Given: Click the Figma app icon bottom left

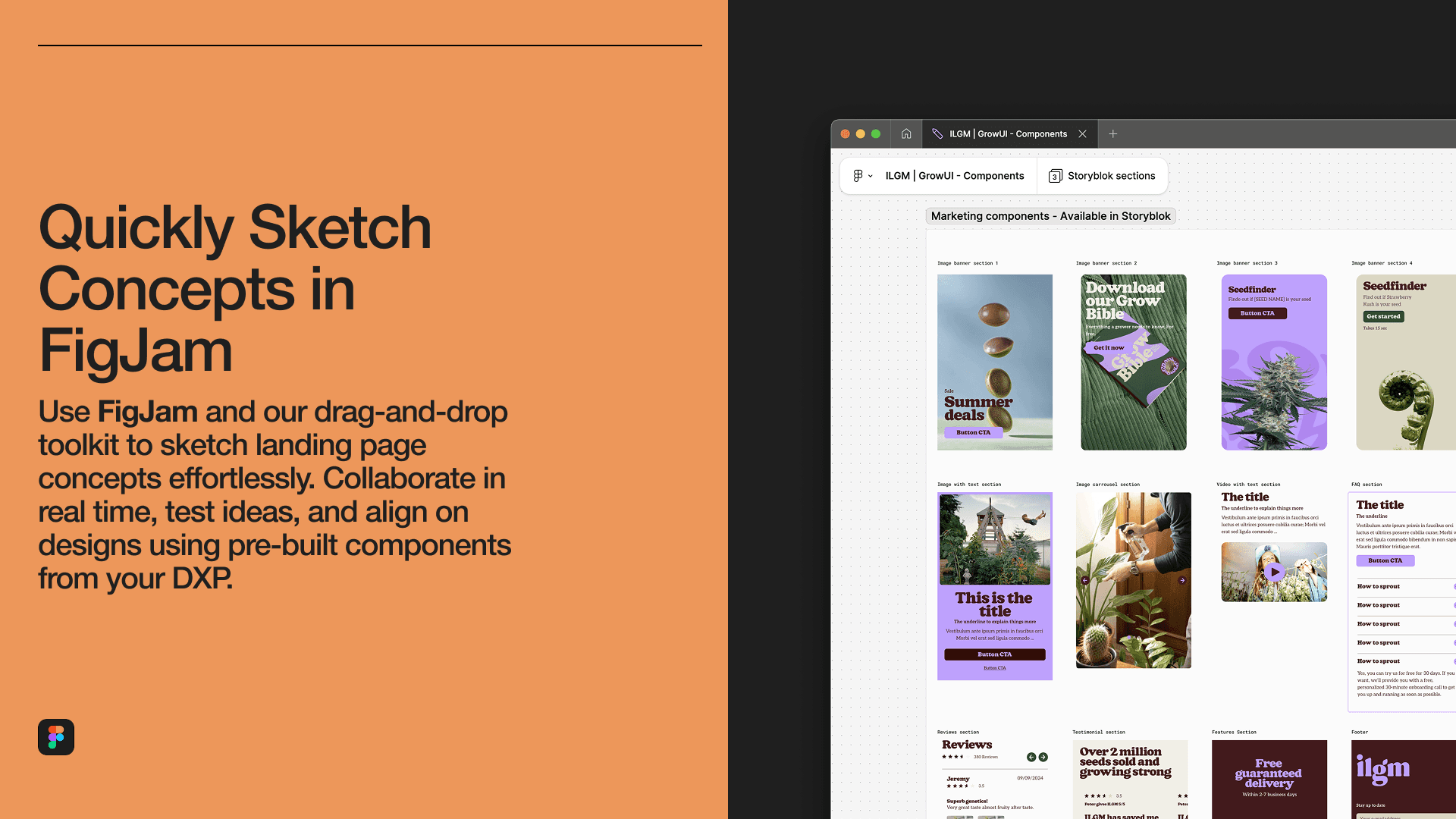Looking at the screenshot, I should click(x=56, y=737).
